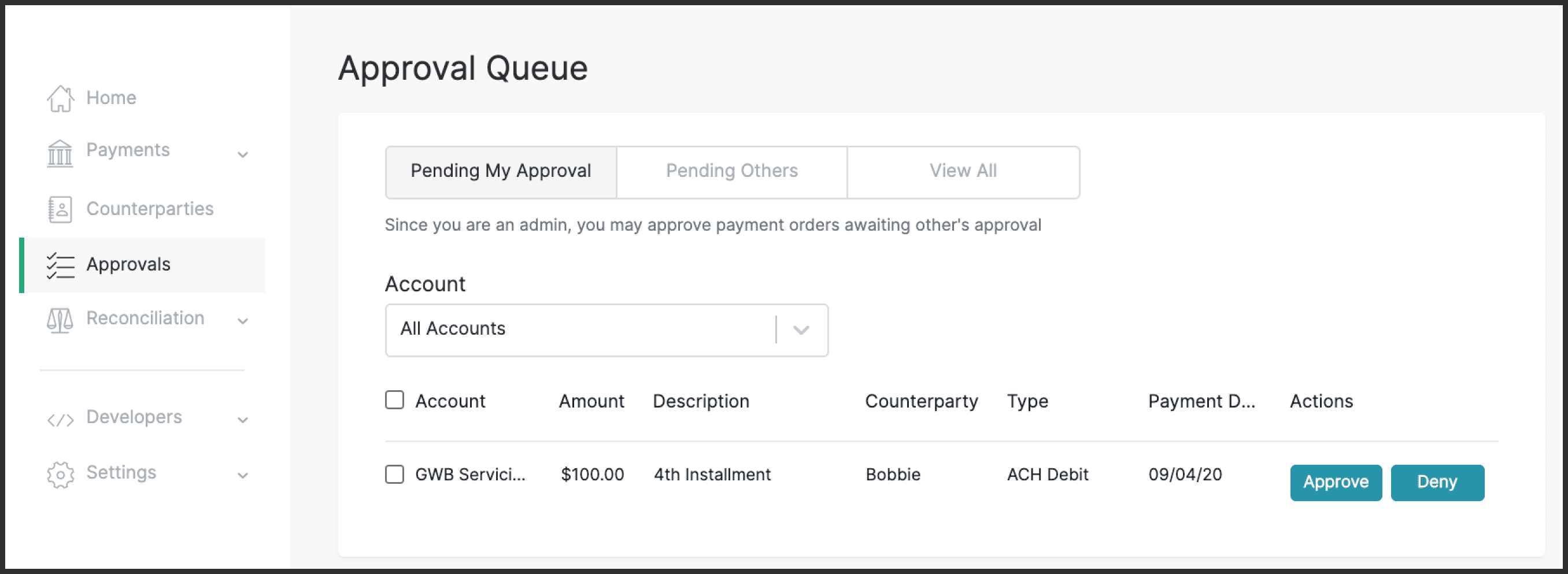Click the Payment Date column header

[1201, 401]
